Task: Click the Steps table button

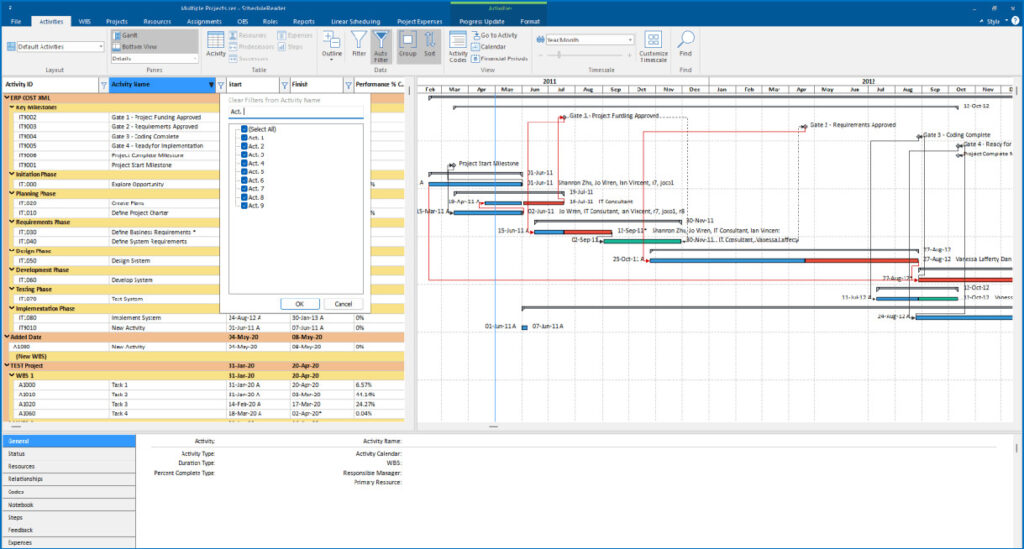Action: 291,46
